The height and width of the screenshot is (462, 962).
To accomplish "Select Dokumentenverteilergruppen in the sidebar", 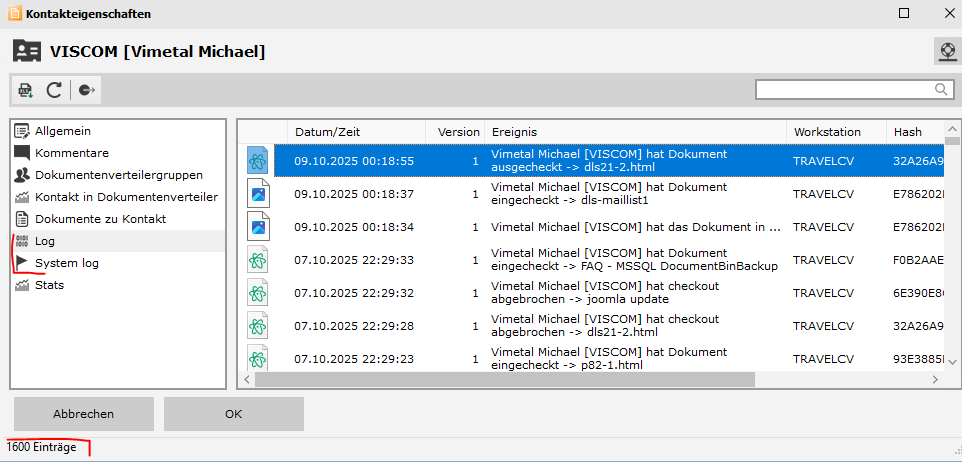I will [x=118, y=175].
